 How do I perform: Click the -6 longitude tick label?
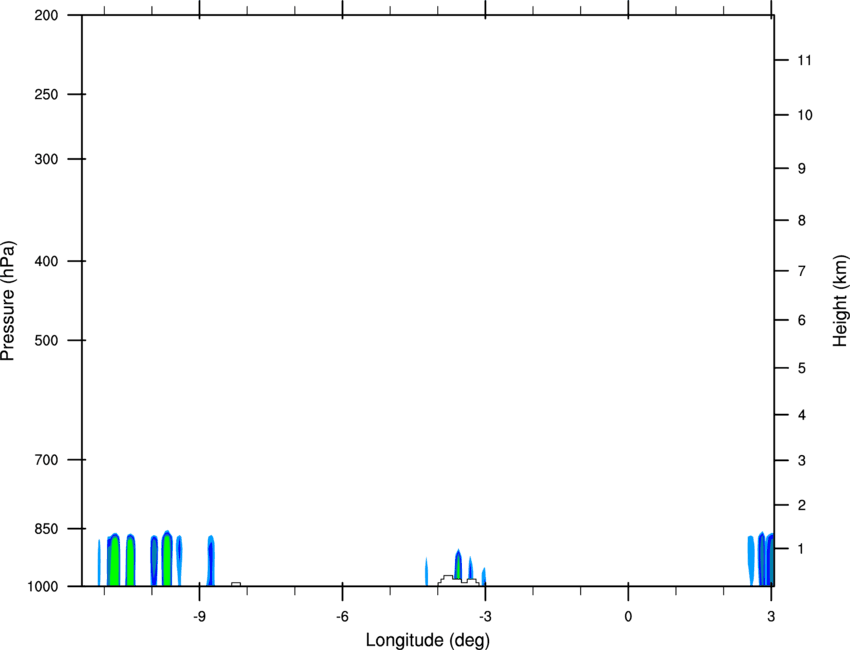click(x=342, y=616)
